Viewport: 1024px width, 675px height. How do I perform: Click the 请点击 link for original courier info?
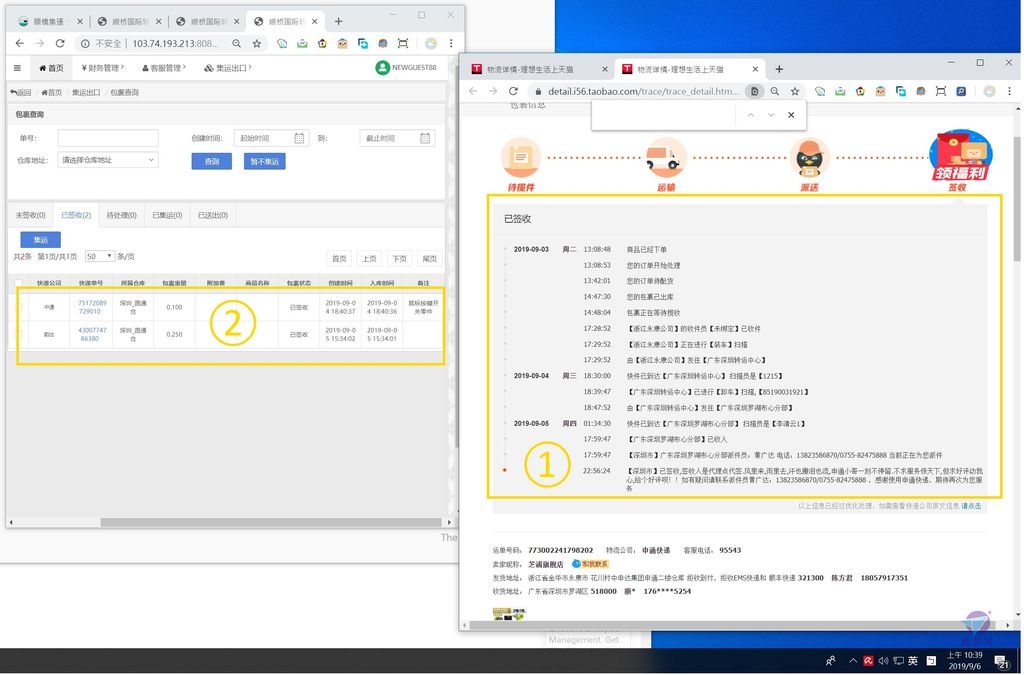pyautogui.click(x=970, y=506)
